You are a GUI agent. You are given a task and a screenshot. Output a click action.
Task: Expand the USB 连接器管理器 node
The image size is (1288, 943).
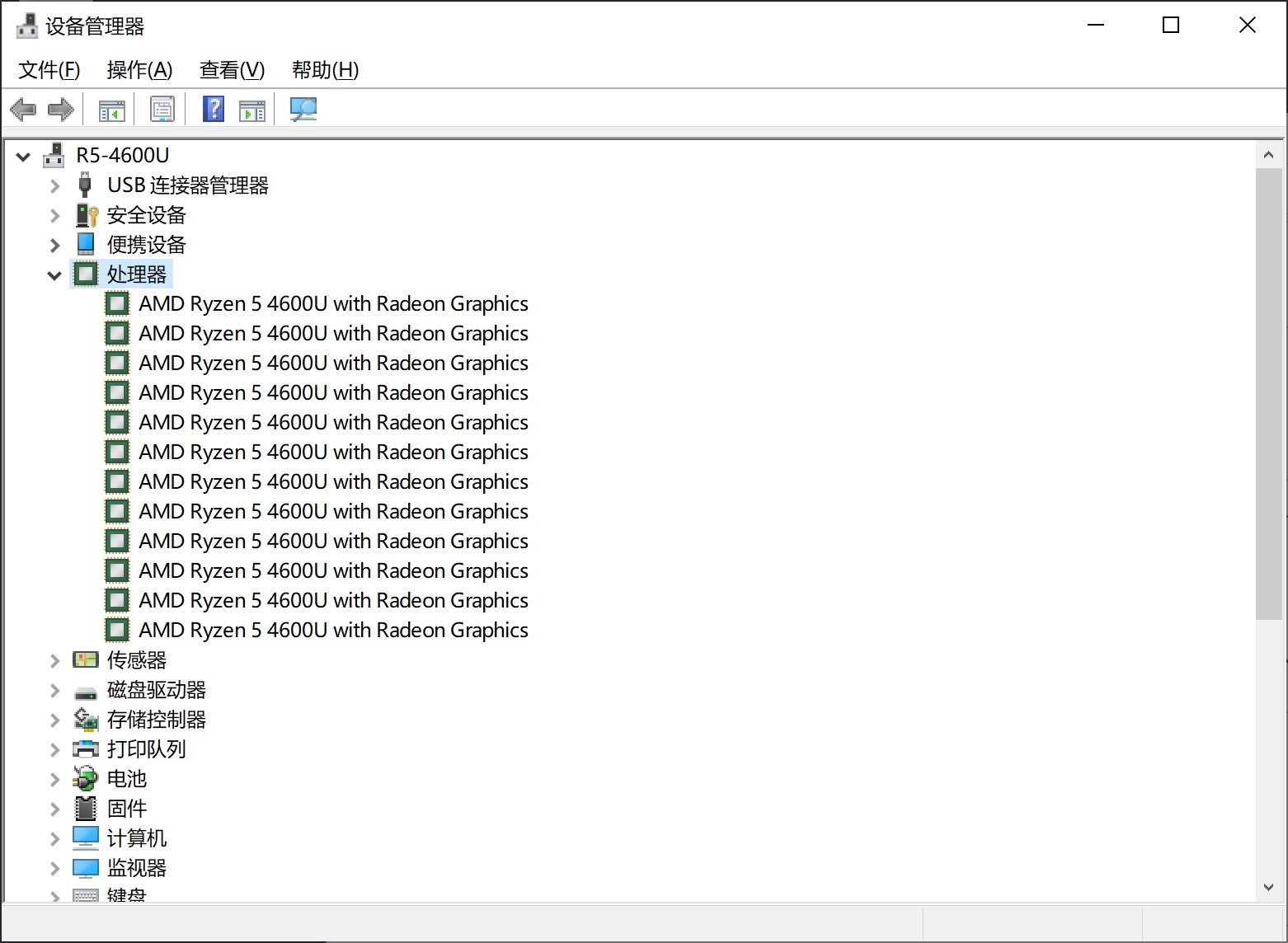(x=54, y=185)
